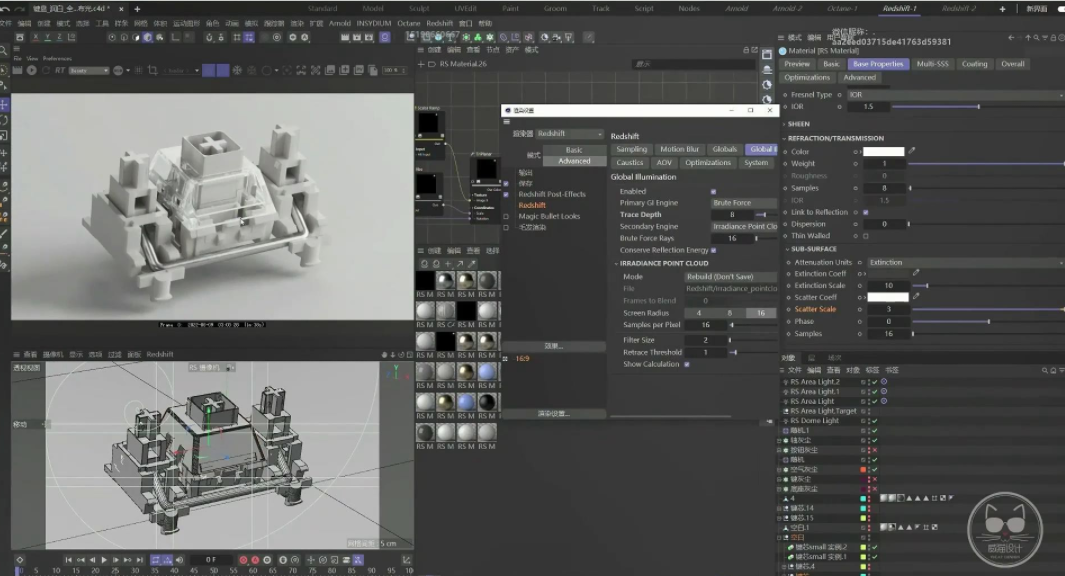Click the red record keyframe button
The width and height of the screenshot is (1065, 576).
(x=243, y=560)
